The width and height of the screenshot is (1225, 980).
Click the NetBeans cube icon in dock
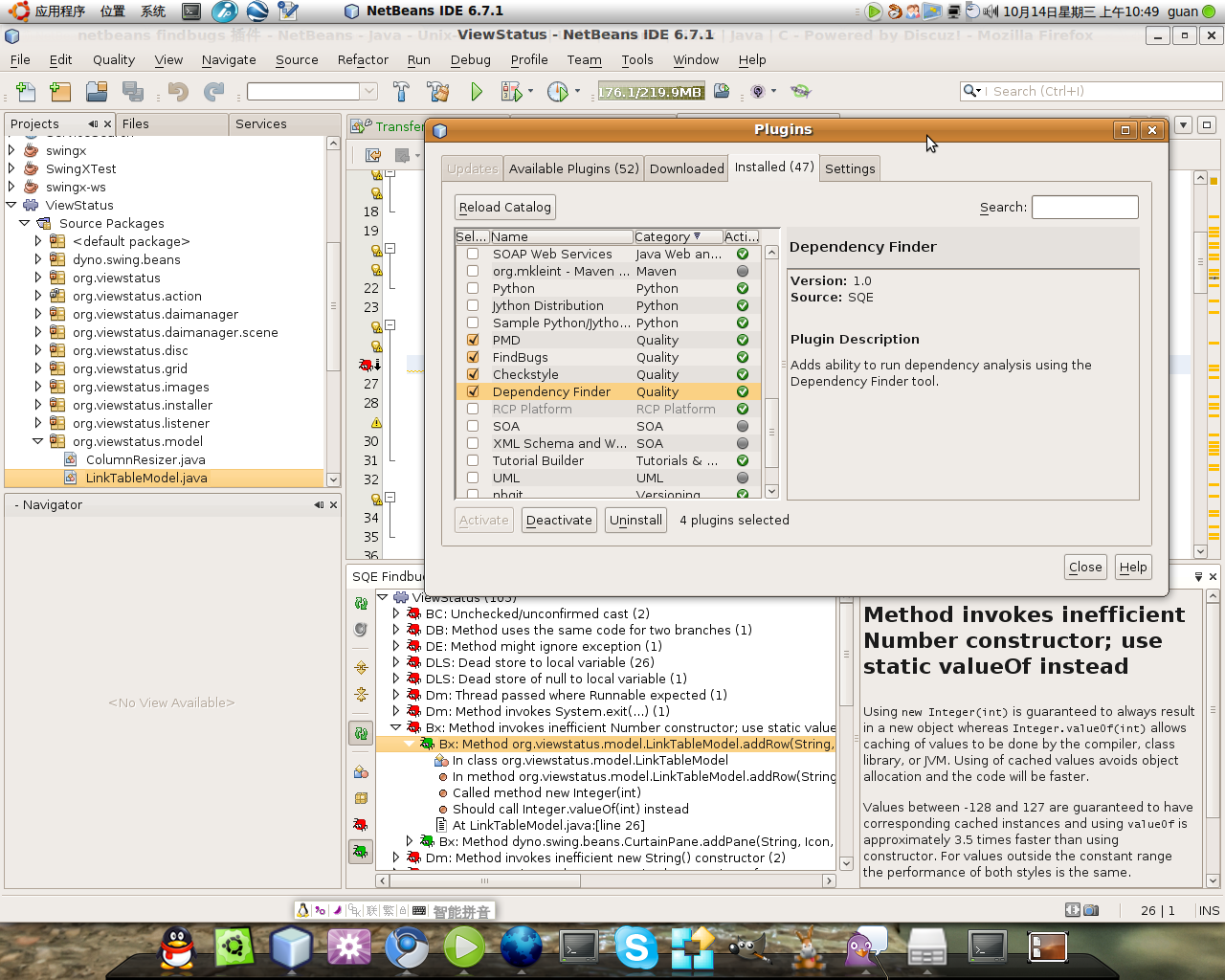click(x=291, y=947)
